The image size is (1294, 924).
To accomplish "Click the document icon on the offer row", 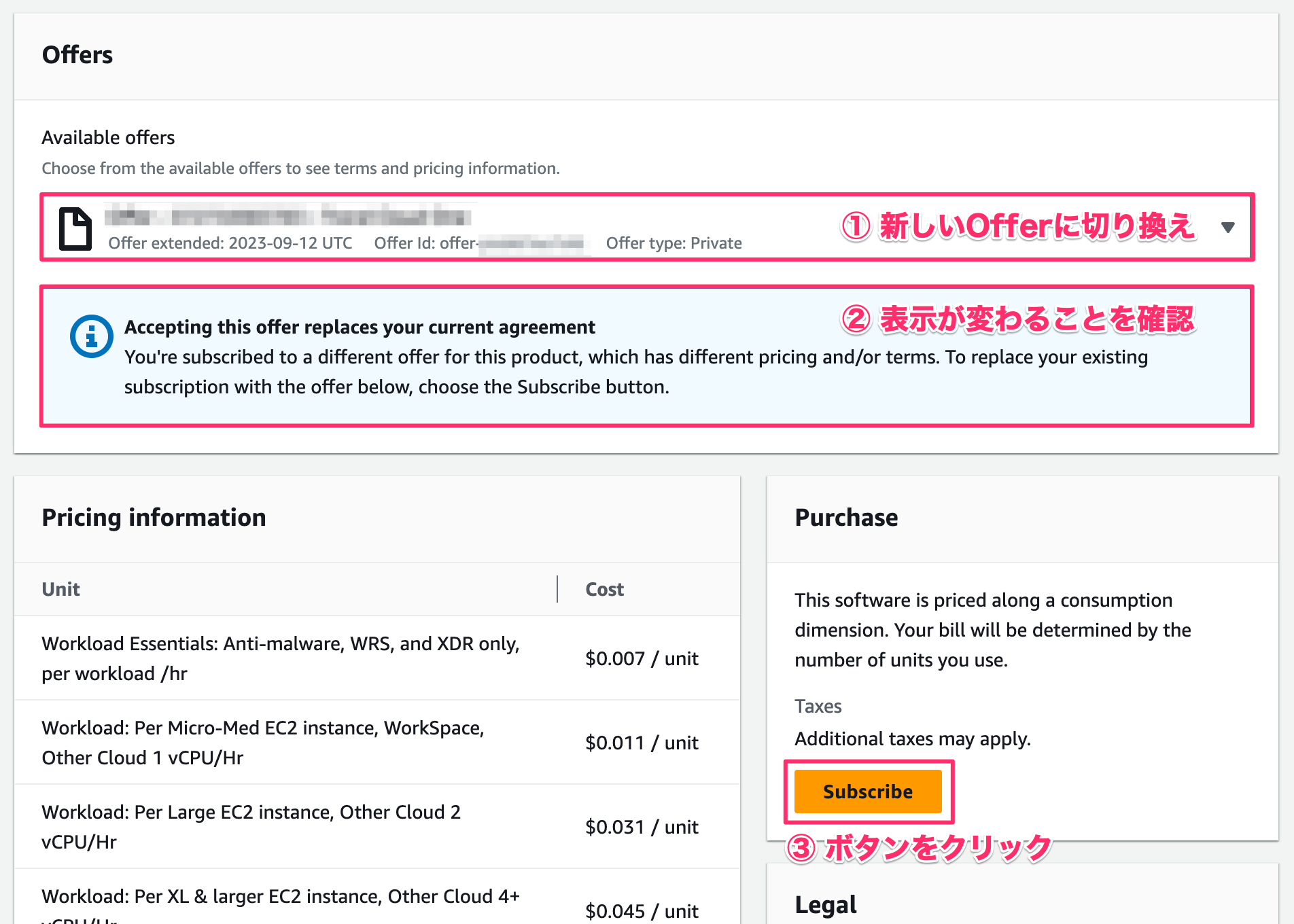I will 75,227.
